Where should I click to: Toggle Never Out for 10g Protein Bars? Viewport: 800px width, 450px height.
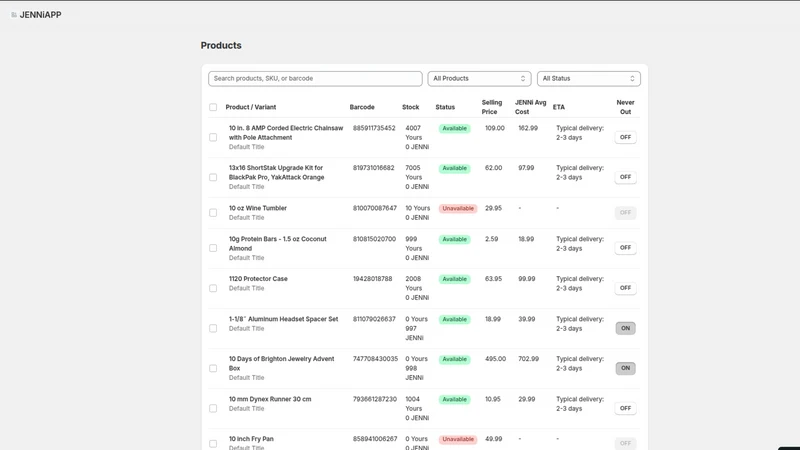click(625, 247)
